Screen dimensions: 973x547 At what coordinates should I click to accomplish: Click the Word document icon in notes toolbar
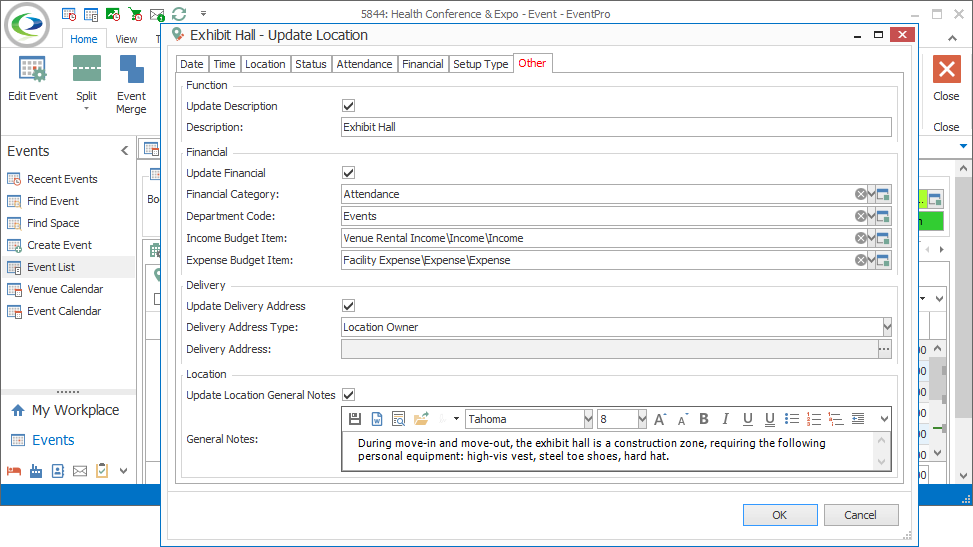(x=377, y=419)
